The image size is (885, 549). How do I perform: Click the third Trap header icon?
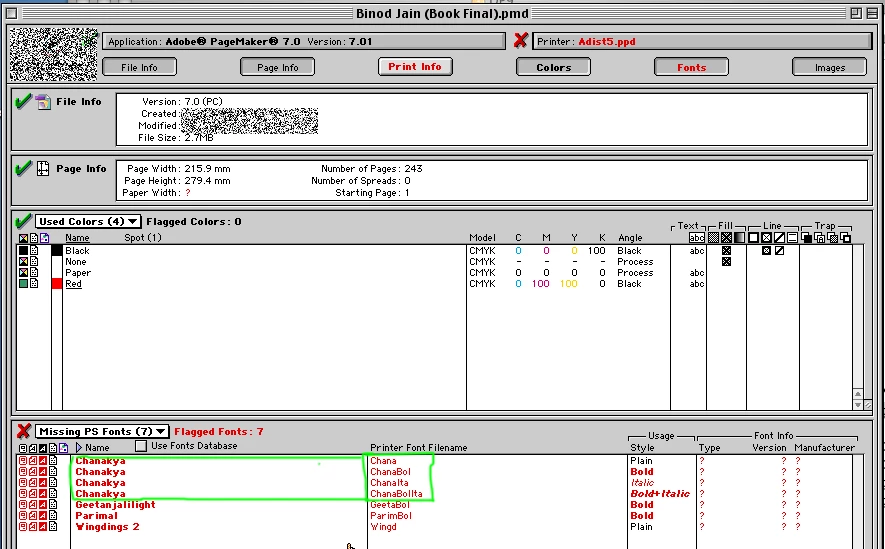click(832, 238)
